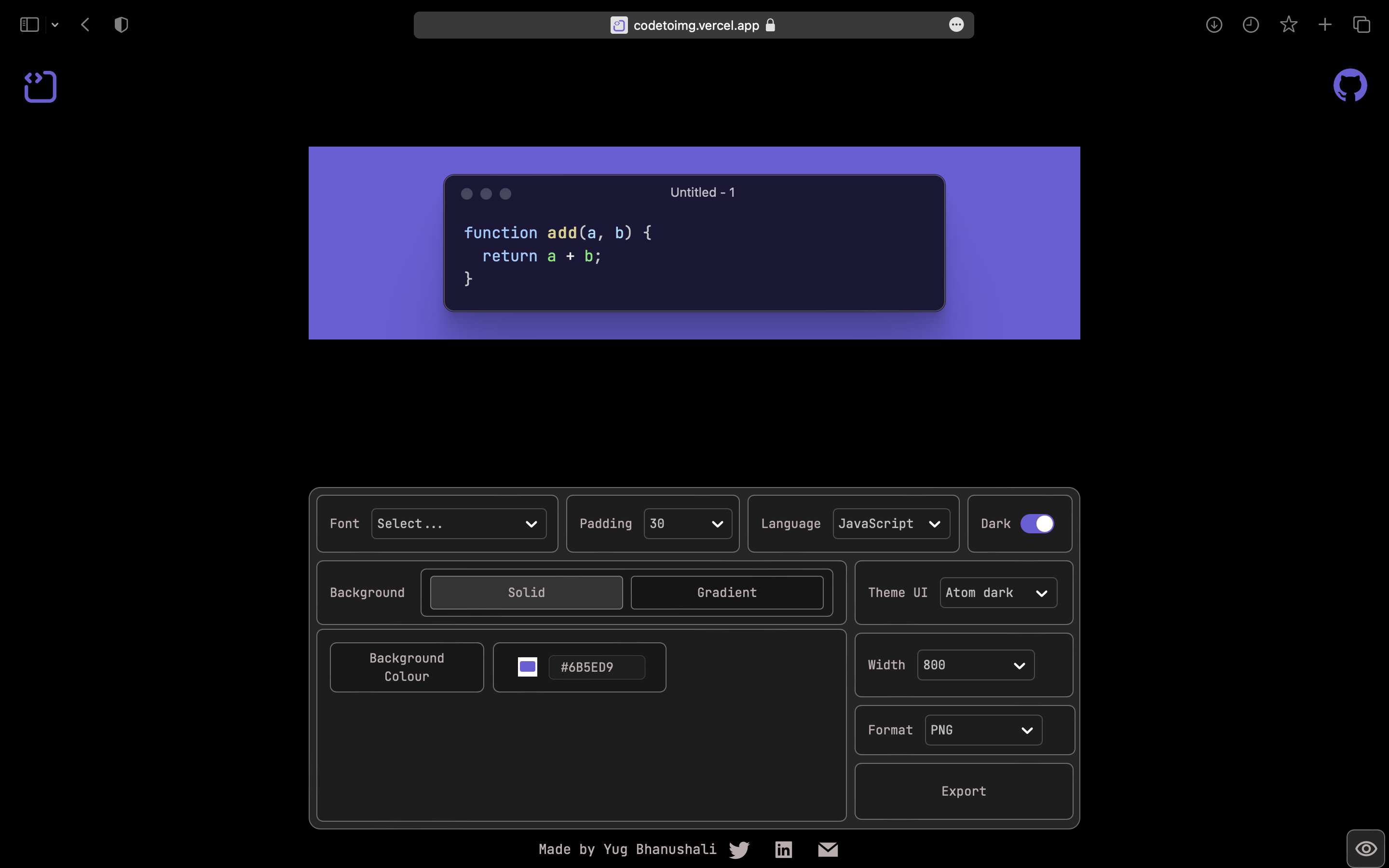Screen dimensions: 1389x868
Task: Open the author's Twitter profile icon
Action: 739,849
